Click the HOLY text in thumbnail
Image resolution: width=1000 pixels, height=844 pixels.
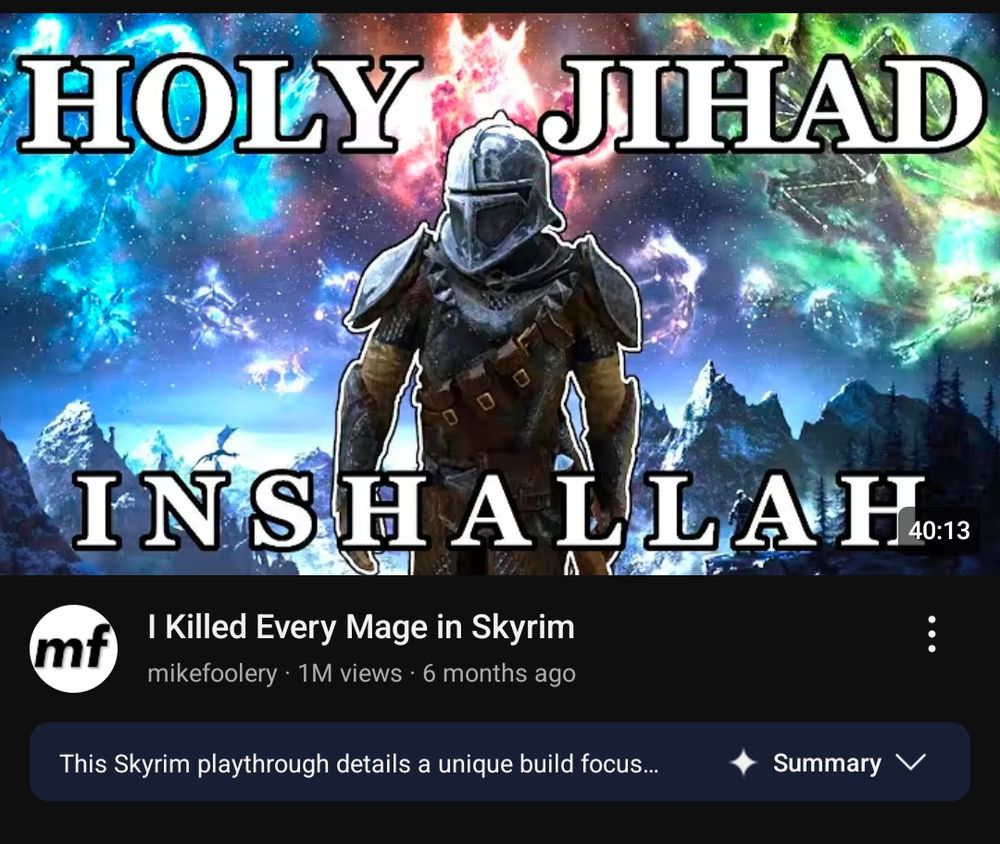[217, 103]
